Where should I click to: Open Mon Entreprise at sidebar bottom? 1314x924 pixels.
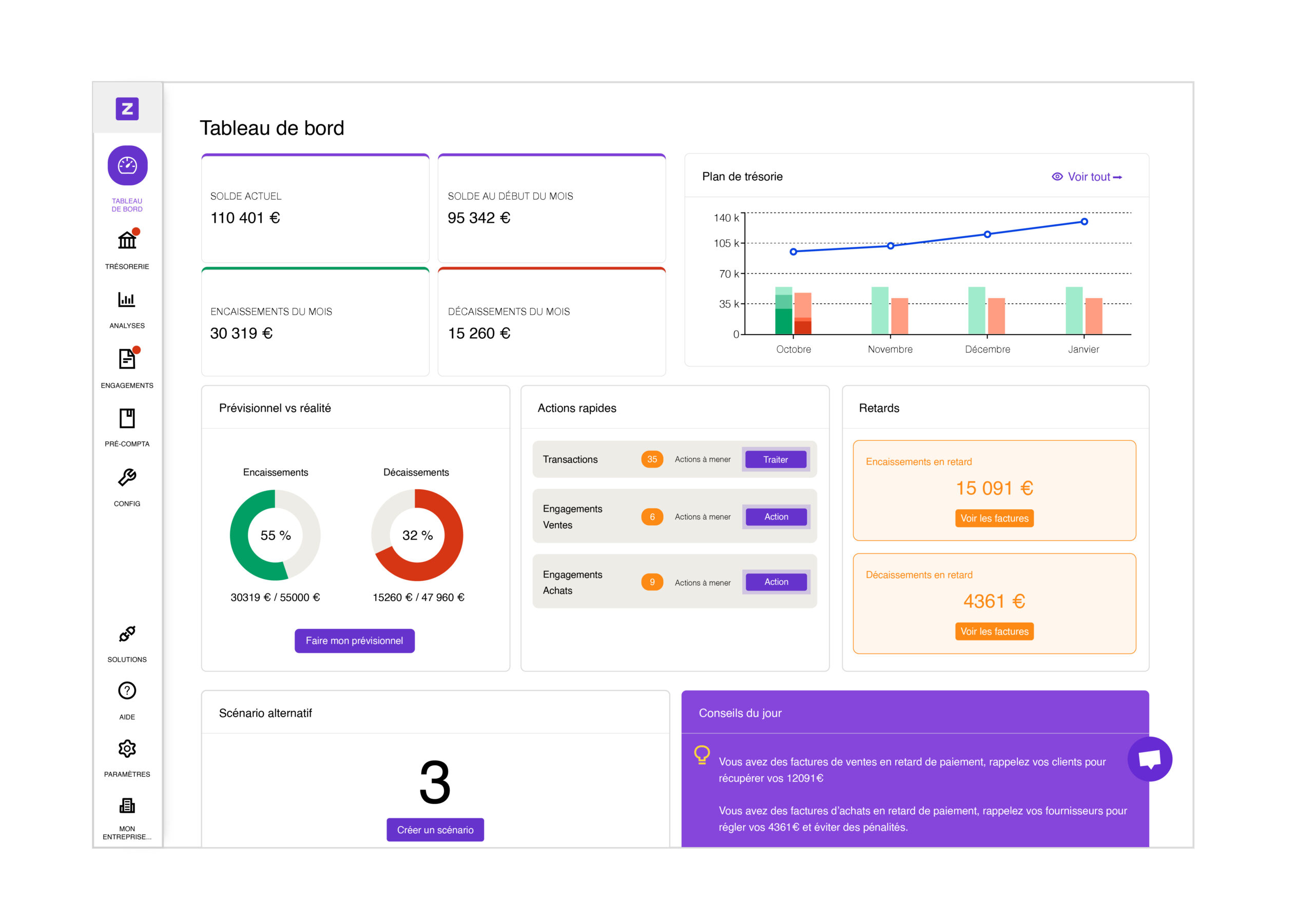coord(127,805)
